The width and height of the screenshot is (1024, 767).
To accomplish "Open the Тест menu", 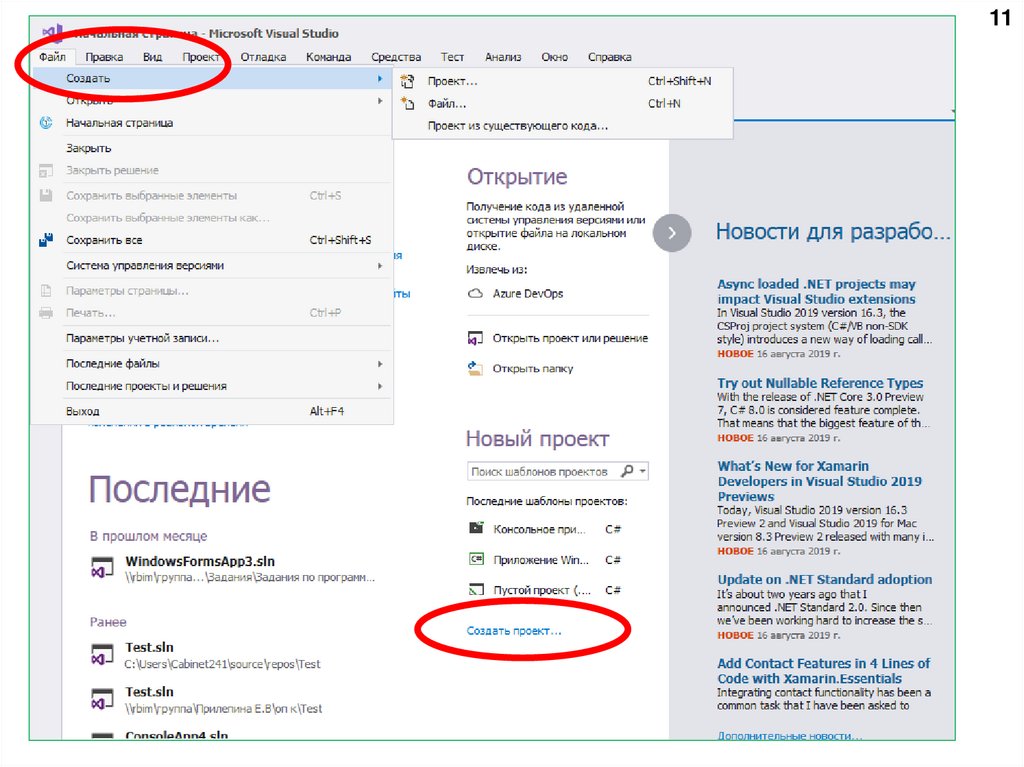I will (452, 57).
